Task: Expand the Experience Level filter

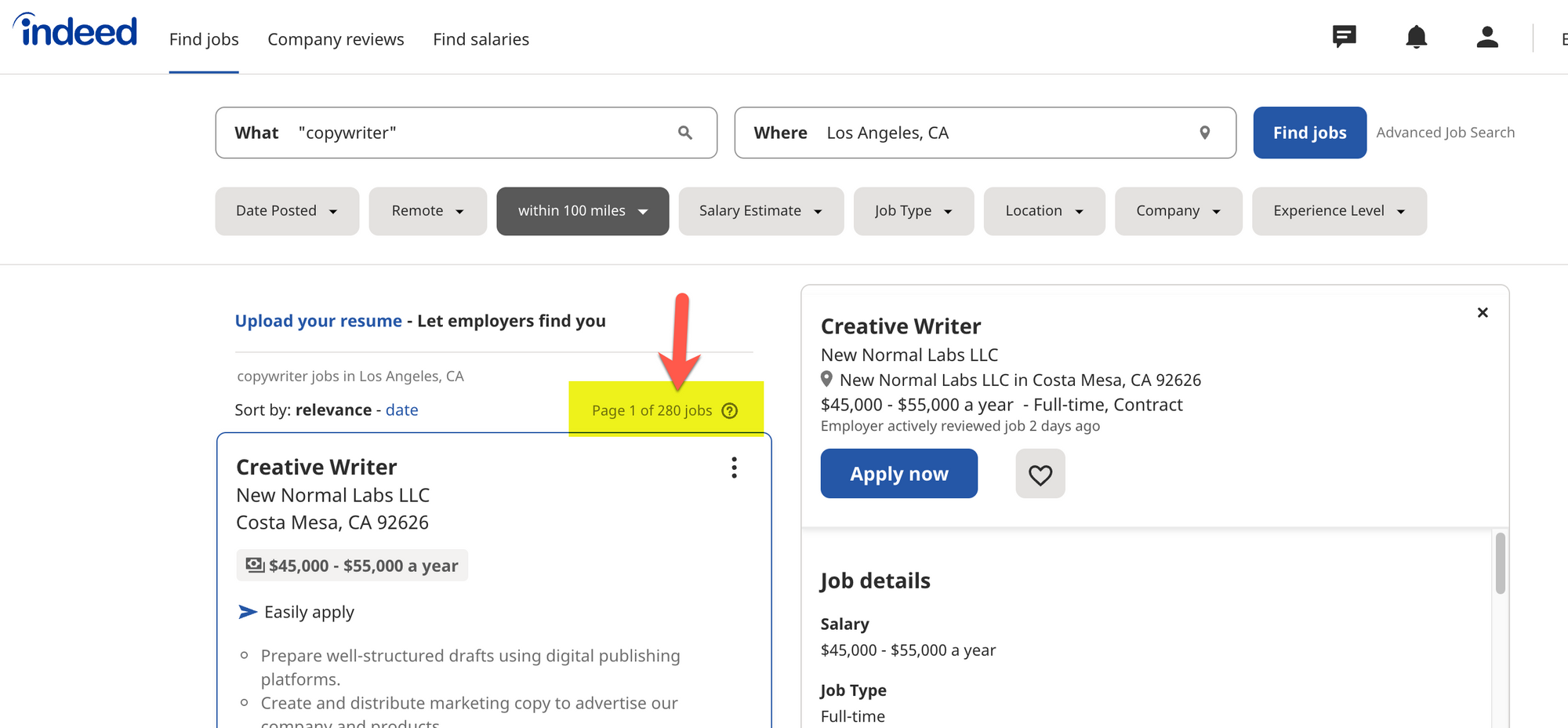Action: click(1340, 211)
